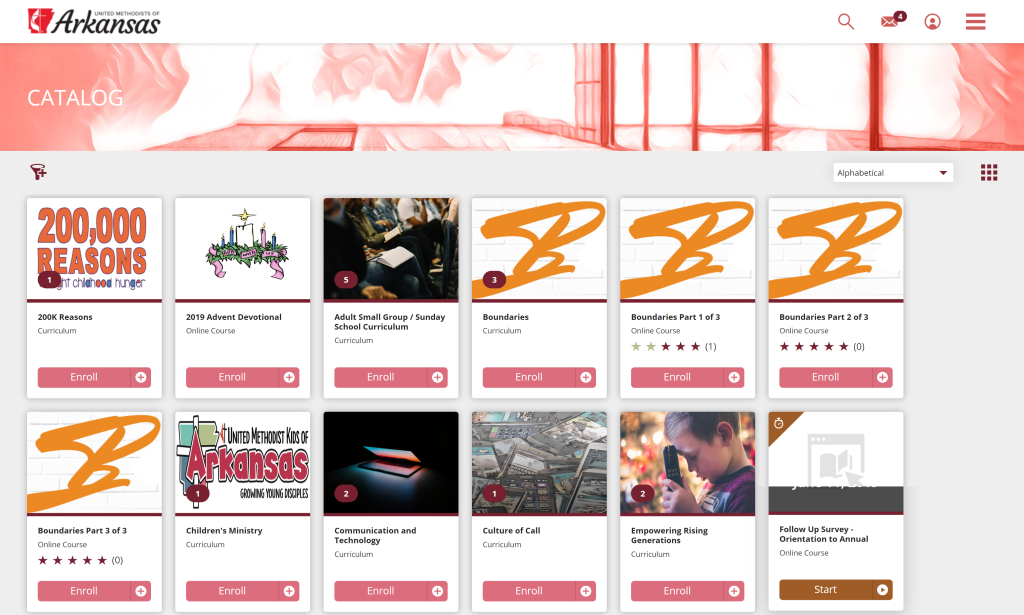Open the catalog filter funnel icon

(x=39, y=172)
